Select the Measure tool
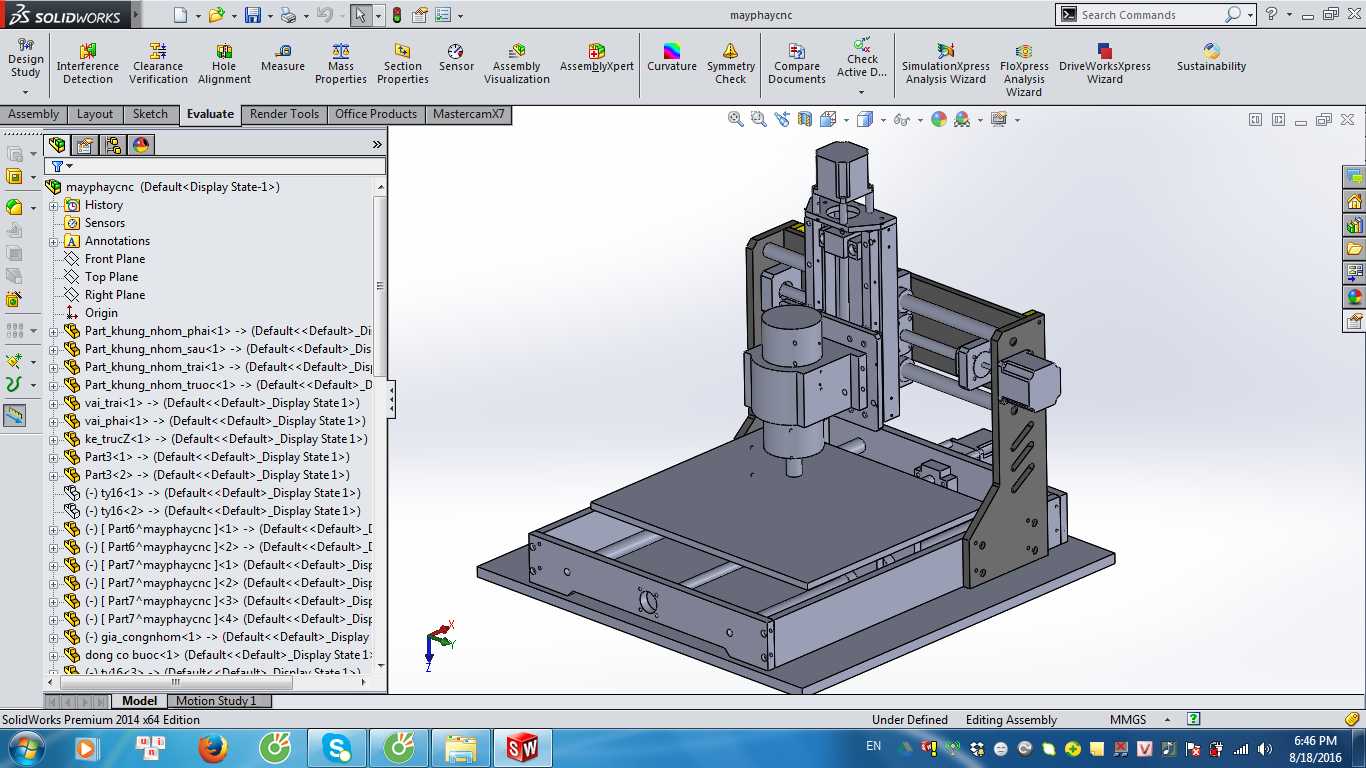 pos(283,58)
